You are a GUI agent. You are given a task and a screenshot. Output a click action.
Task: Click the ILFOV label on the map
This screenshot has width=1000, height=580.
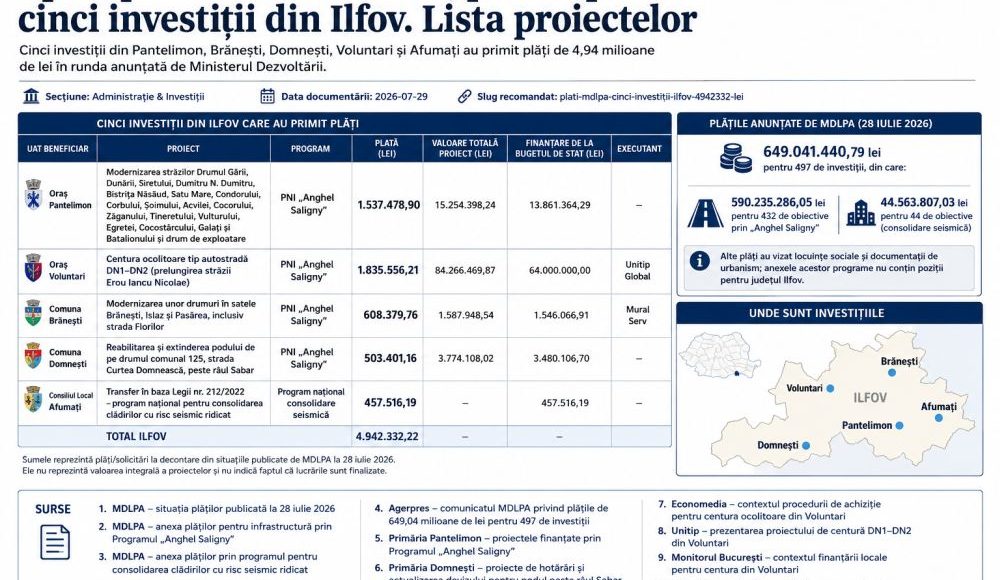click(870, 398)
